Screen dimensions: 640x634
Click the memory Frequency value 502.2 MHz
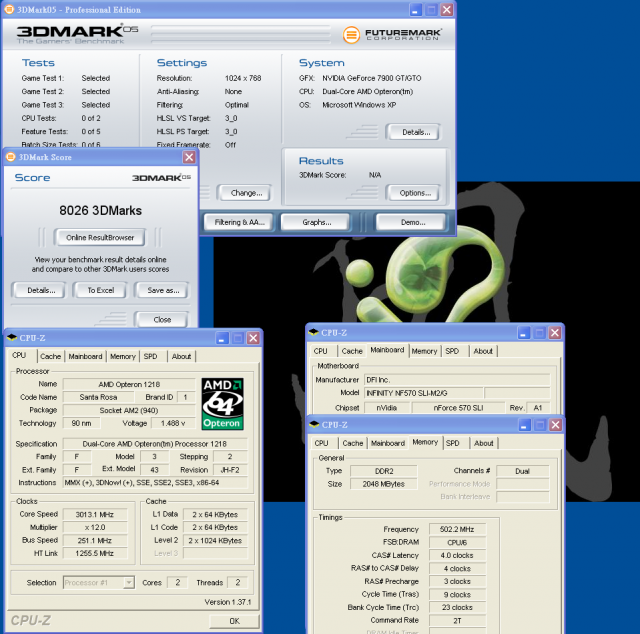(457, 529)
